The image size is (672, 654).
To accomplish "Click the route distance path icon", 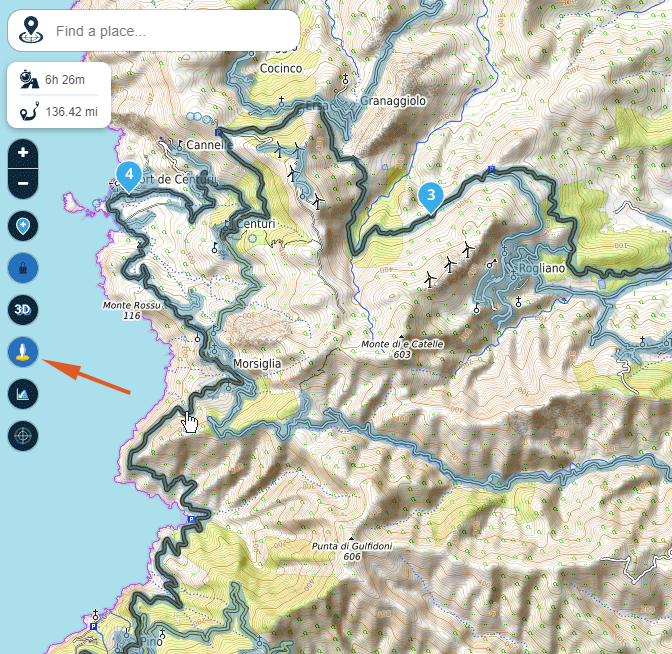I will (x=28, y=112).
